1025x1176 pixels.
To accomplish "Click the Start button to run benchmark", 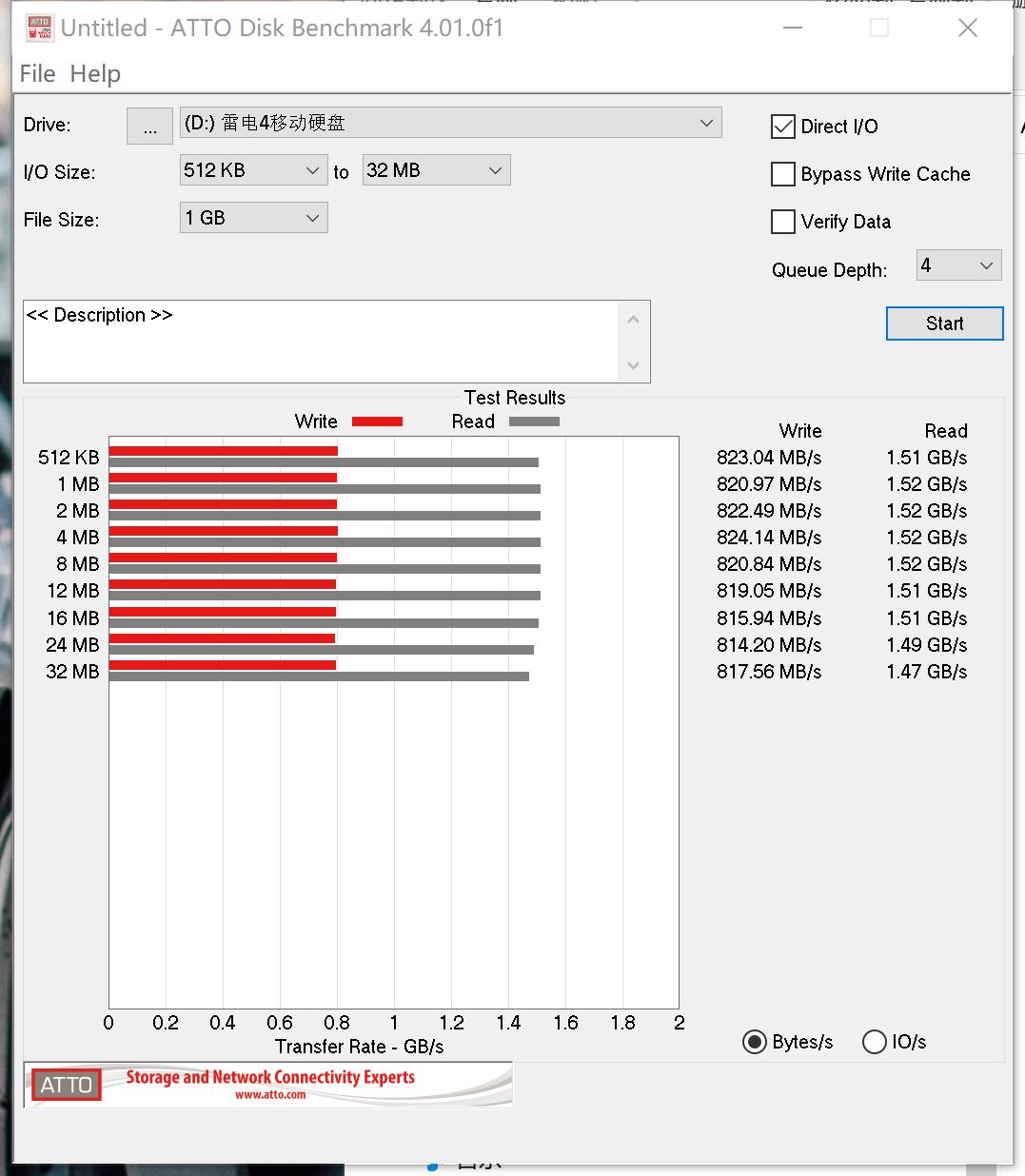I will 944,323.
